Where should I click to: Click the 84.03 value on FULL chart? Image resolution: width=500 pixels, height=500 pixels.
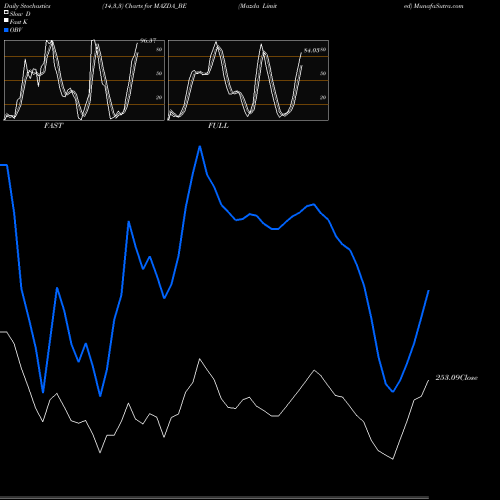point(312,51)
